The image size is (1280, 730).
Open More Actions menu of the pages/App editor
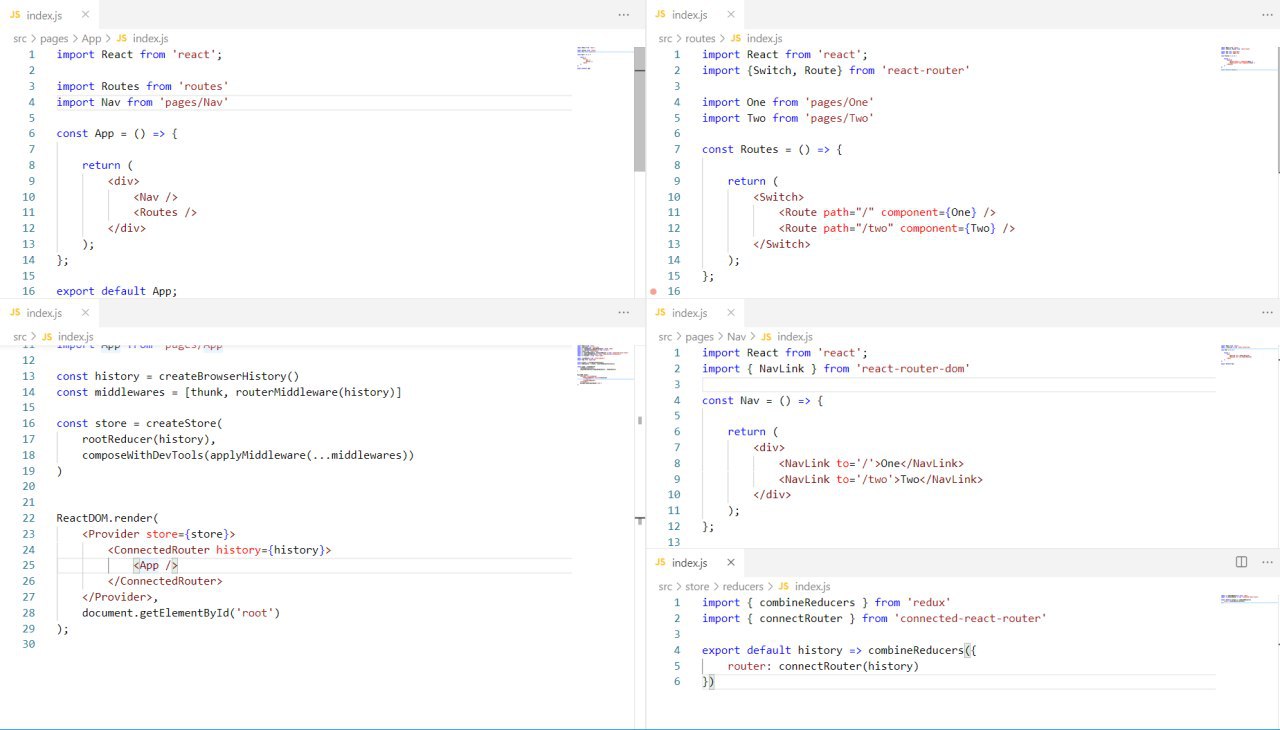click(x=624, y=15)
